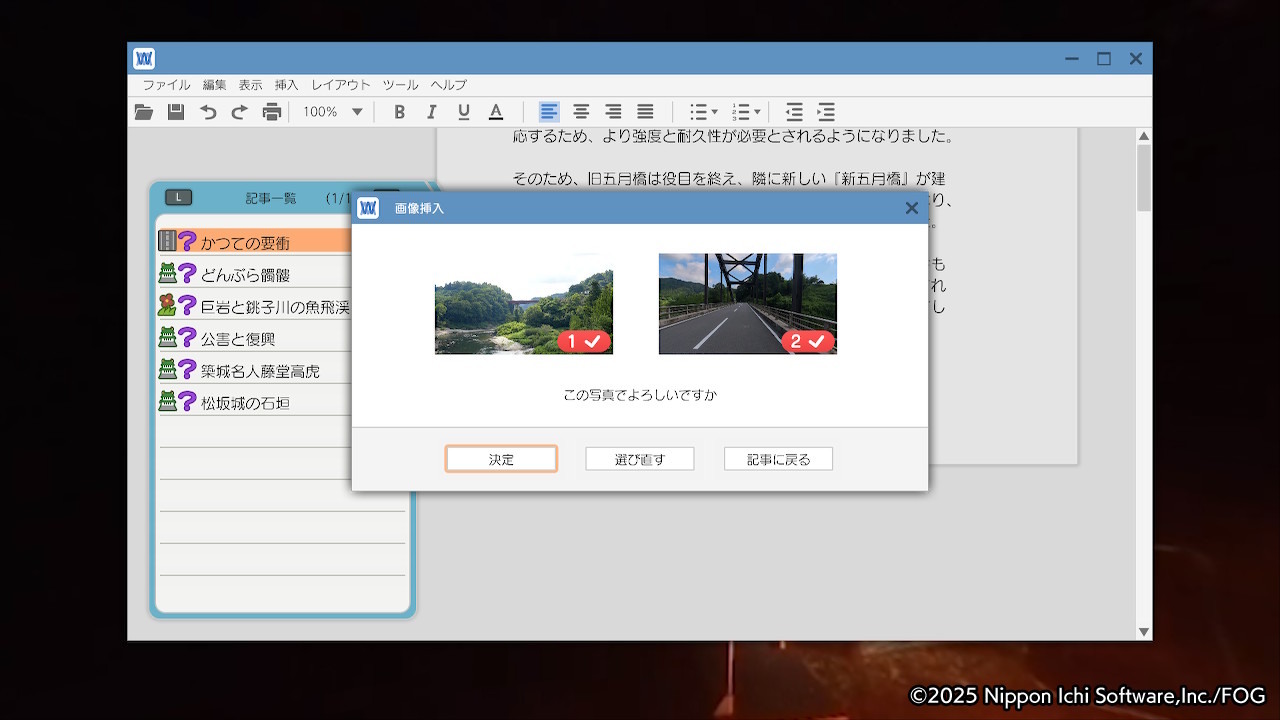Click the open folder icon in toolbar
1280x720 pixels.
(x=144, y=112)
